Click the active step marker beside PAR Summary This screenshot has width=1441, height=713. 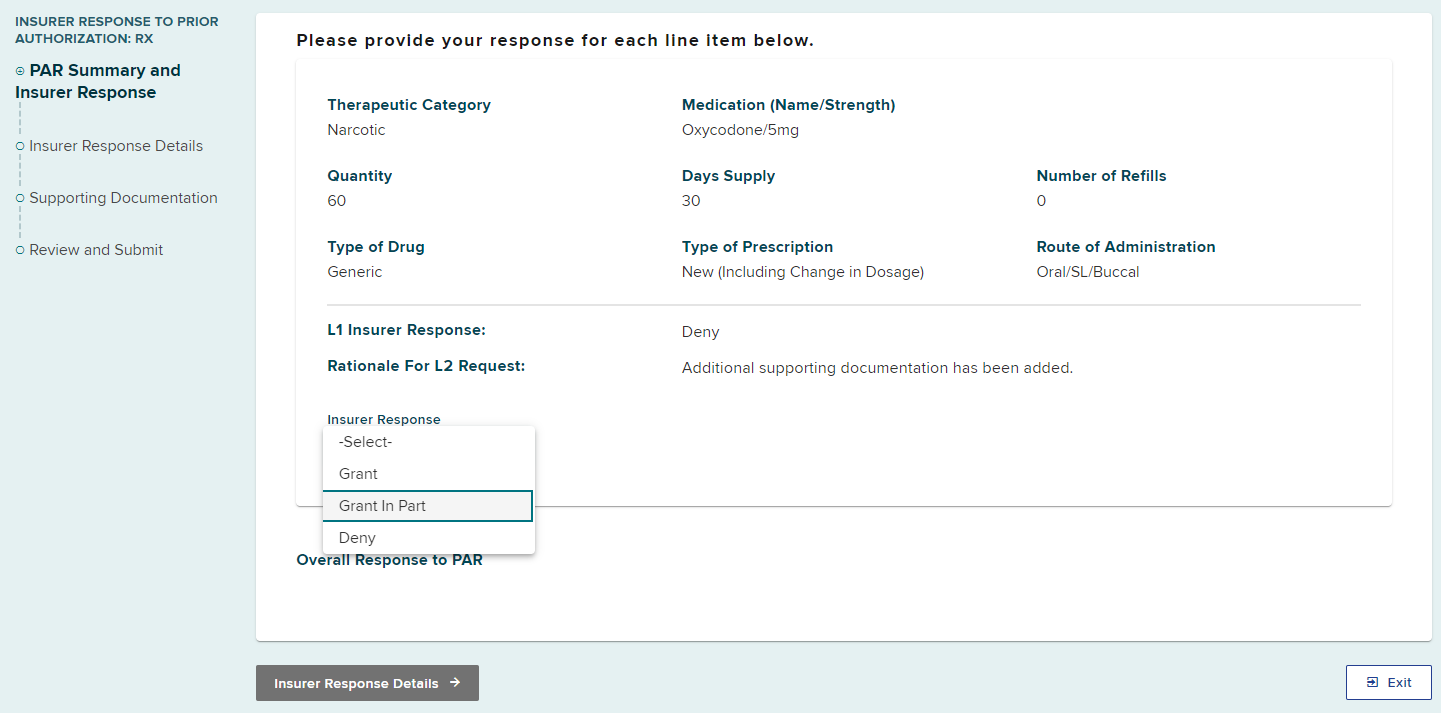pyautogui.click(x=20, y=71)
